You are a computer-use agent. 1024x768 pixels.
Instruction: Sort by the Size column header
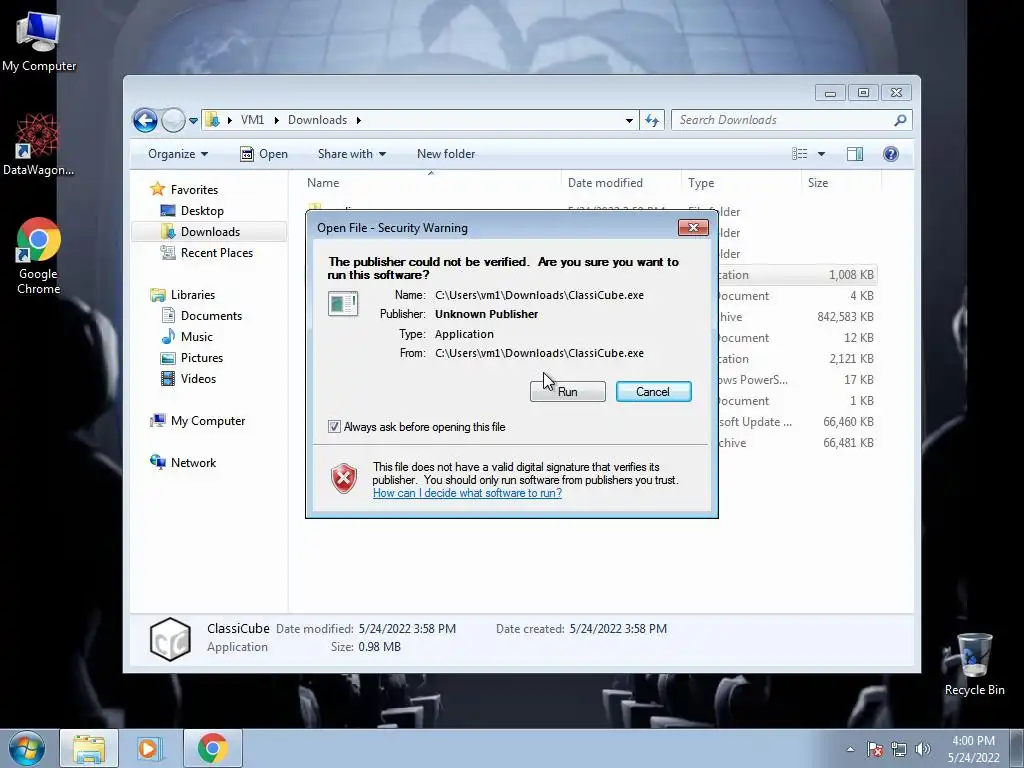840,183
